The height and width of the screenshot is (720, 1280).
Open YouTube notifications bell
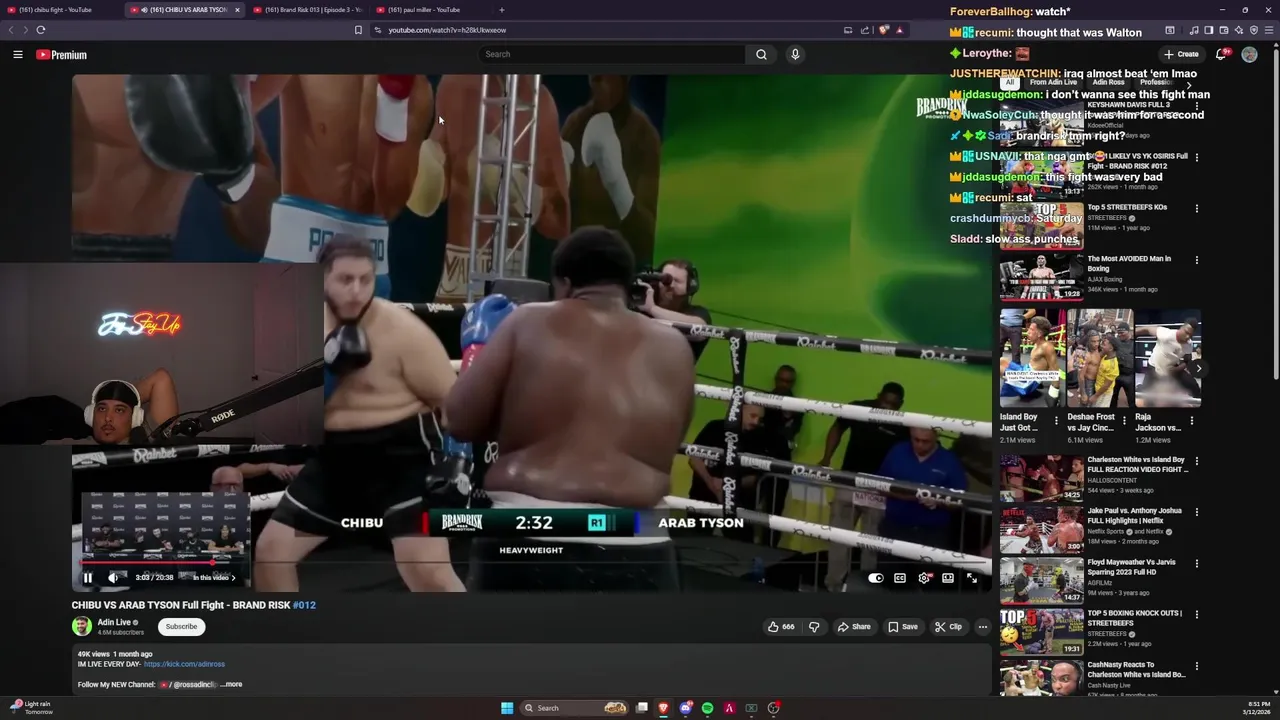click(1221, 55)
